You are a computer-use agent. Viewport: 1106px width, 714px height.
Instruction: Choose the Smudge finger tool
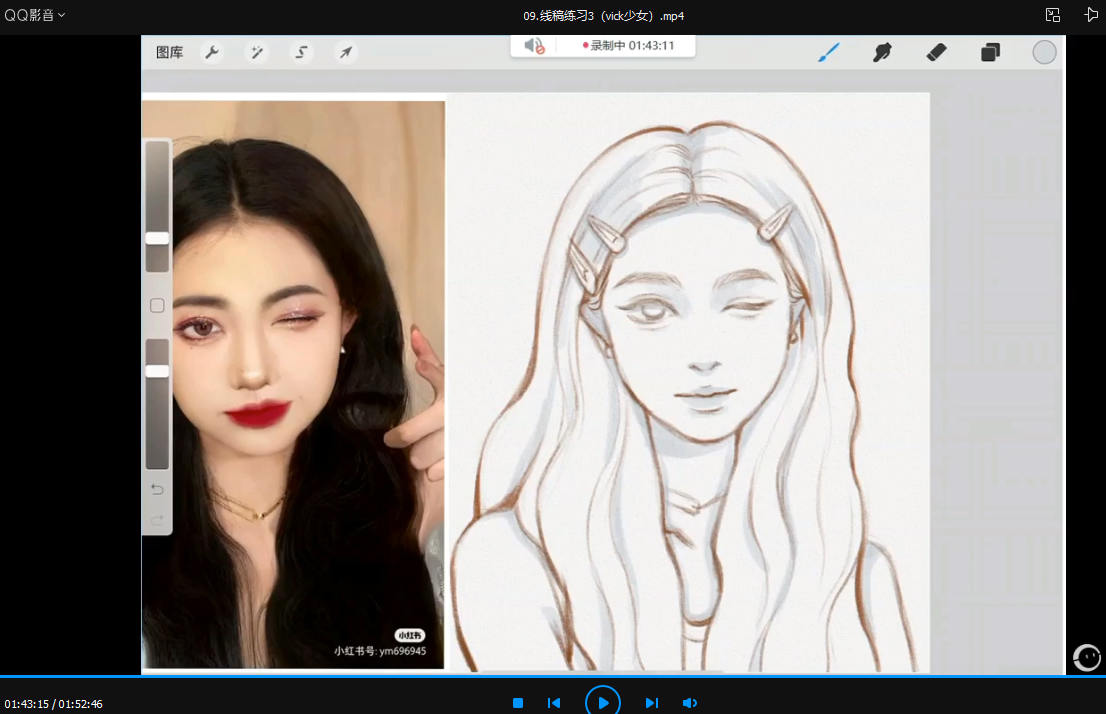click(x=882, y=52)
